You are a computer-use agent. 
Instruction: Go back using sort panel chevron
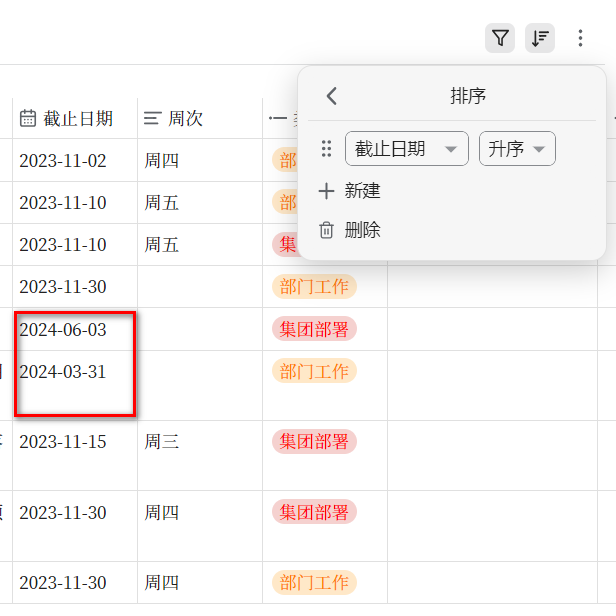332,96
